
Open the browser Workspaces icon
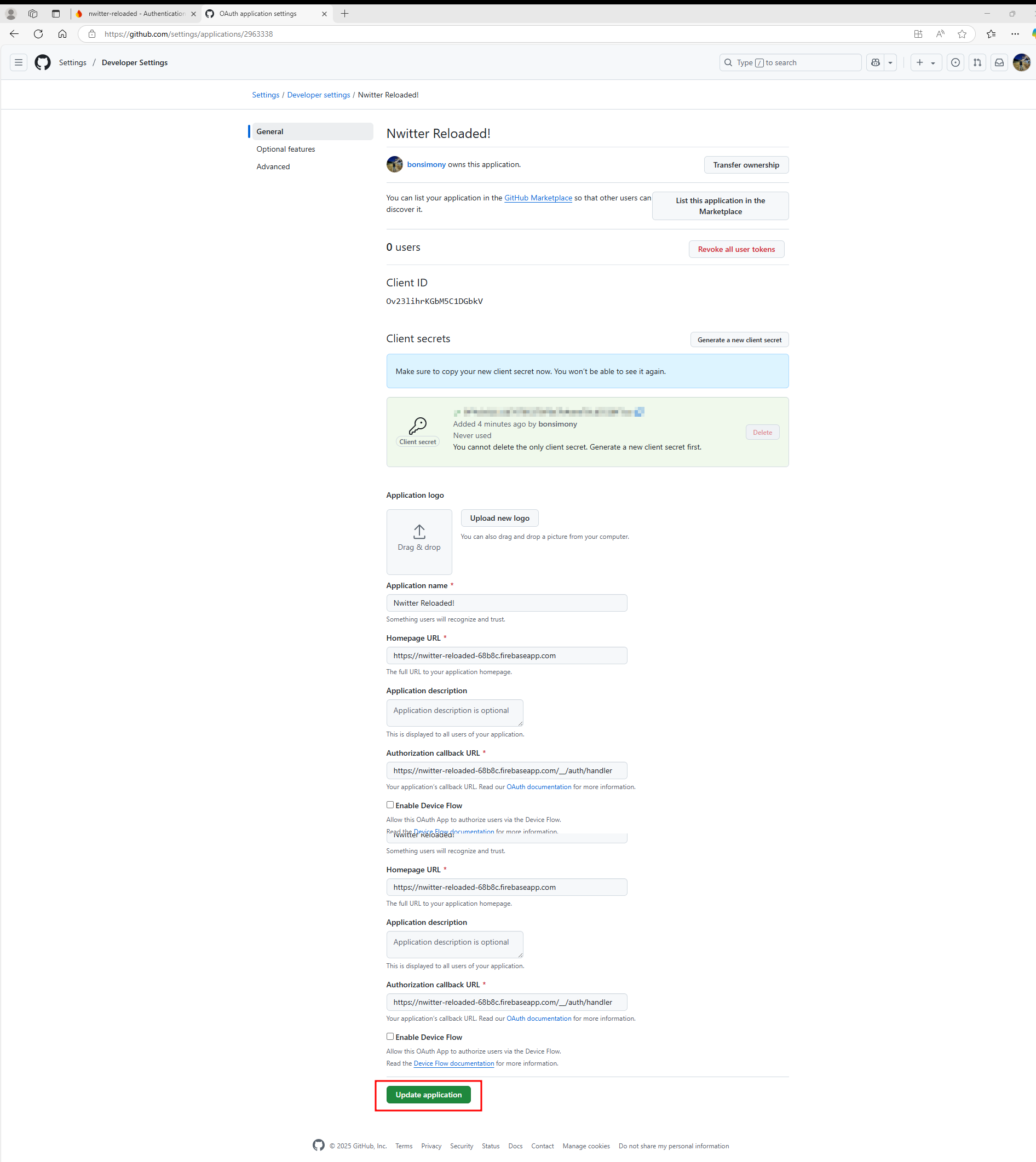tap(33, 14)
